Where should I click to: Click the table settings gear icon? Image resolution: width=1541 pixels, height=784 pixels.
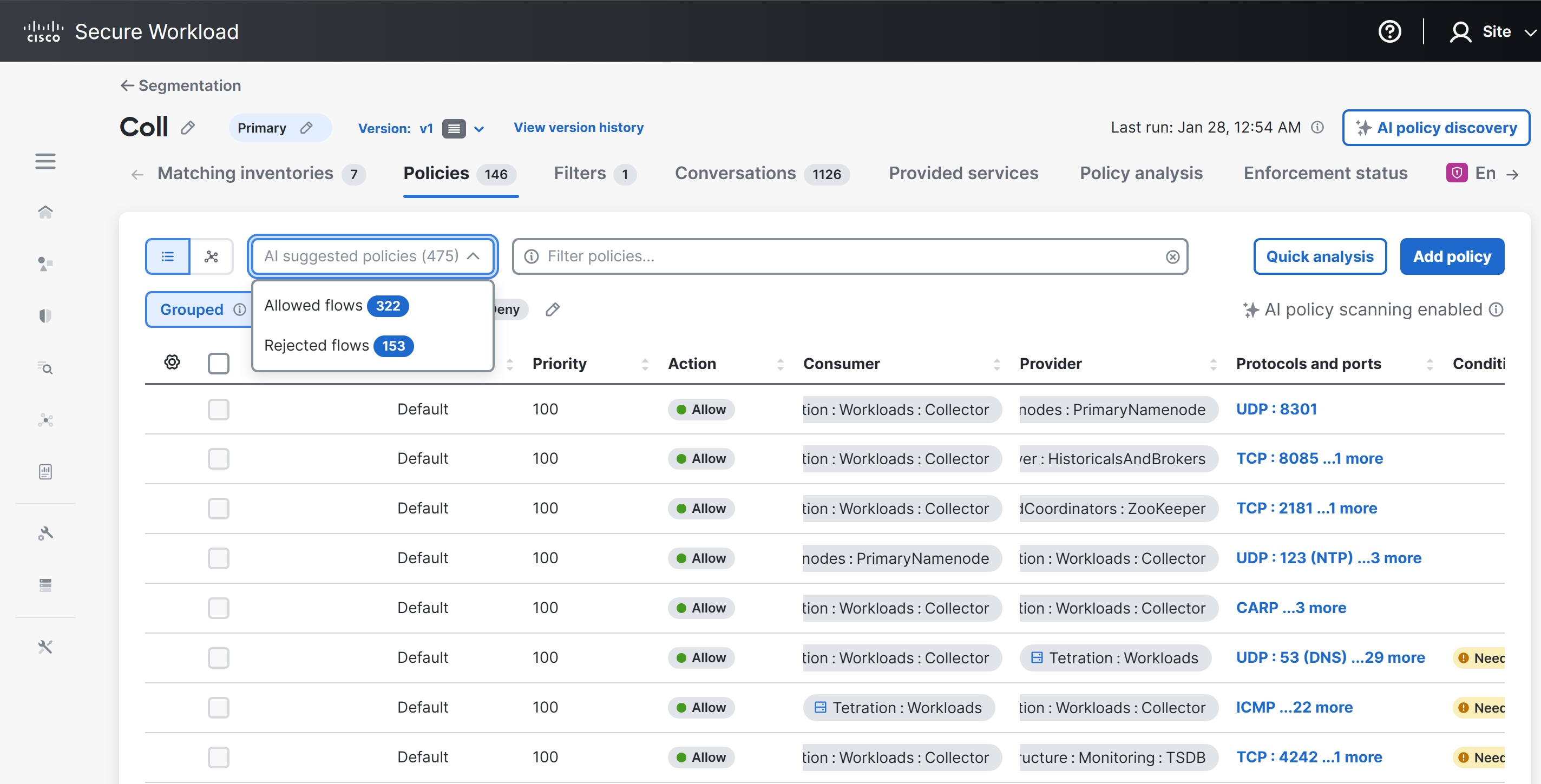click(x=172, y=362)
